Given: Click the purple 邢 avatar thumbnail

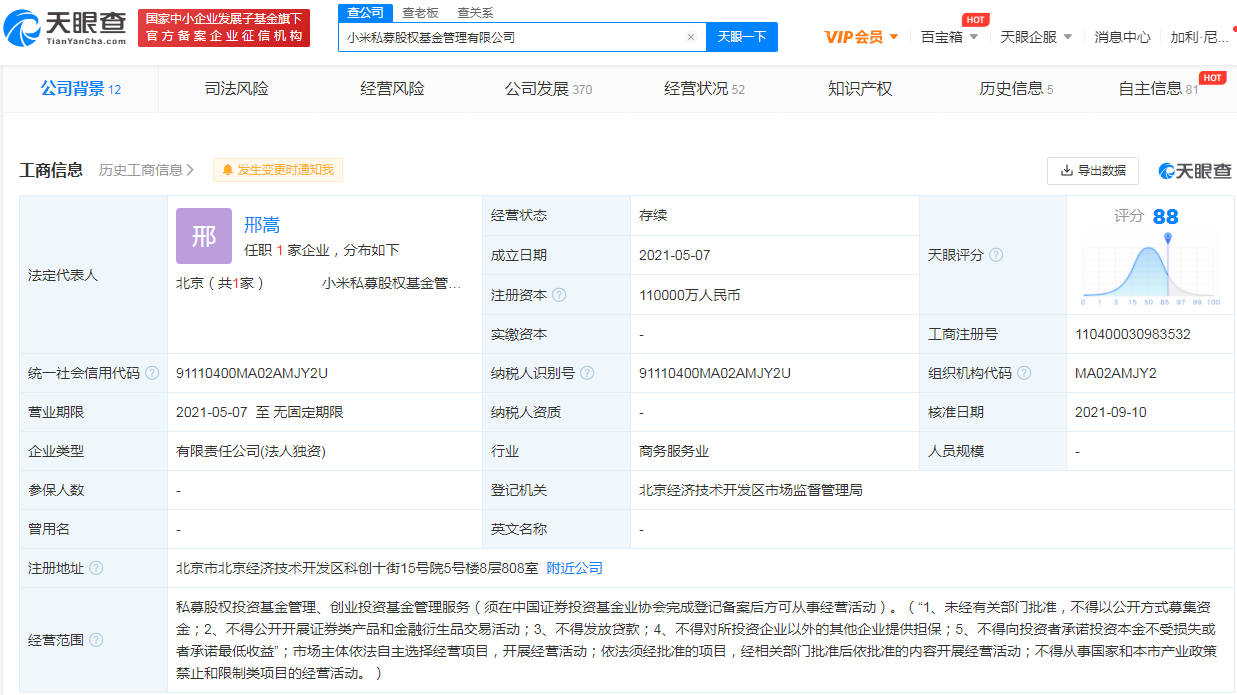Looking at the screenshot, I should click(204, 236).
